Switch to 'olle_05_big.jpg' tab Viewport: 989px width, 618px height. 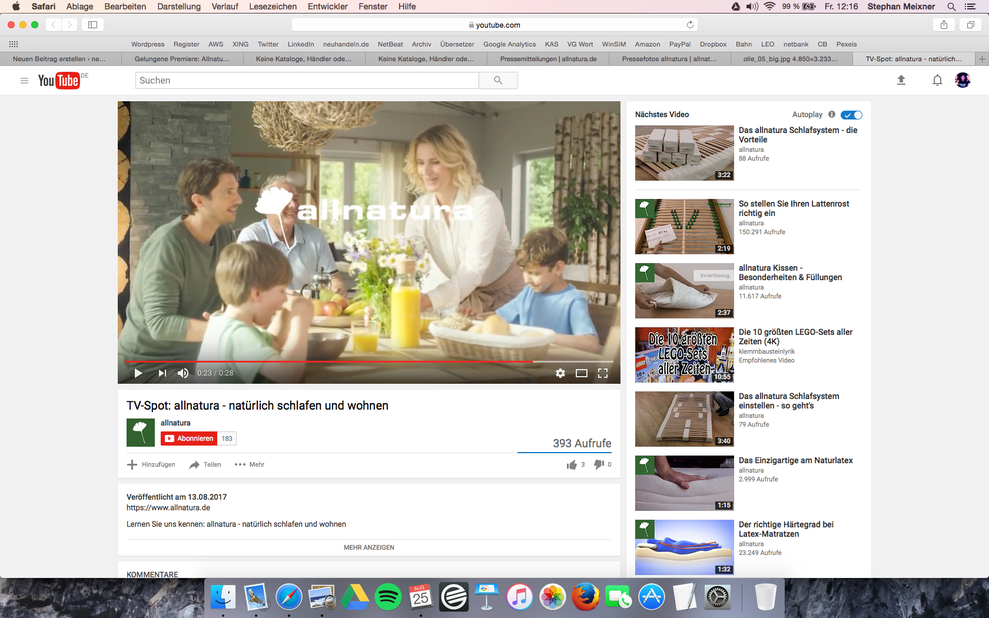790,59
